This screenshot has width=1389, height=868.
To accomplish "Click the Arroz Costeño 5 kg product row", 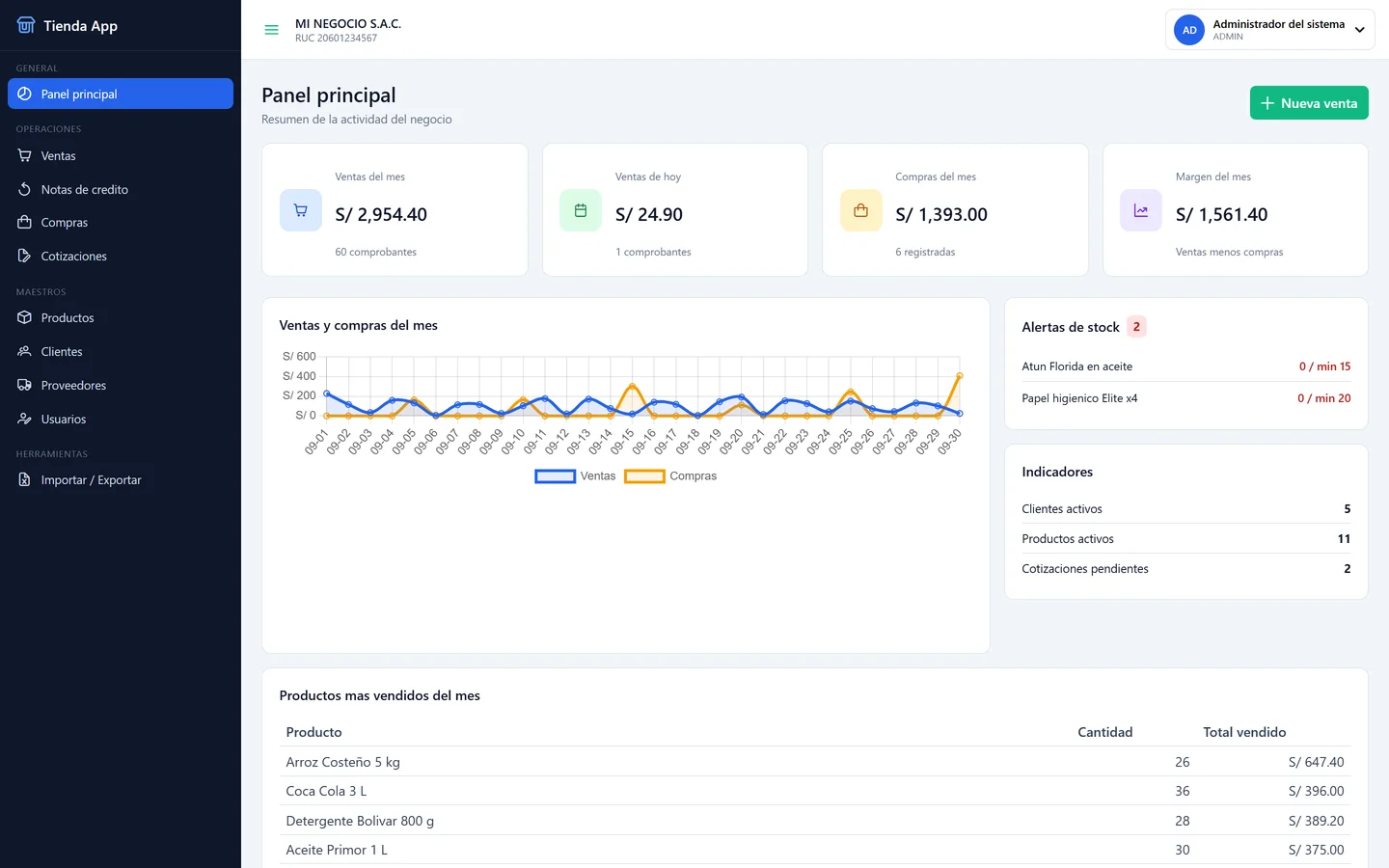I will point(815,762).
